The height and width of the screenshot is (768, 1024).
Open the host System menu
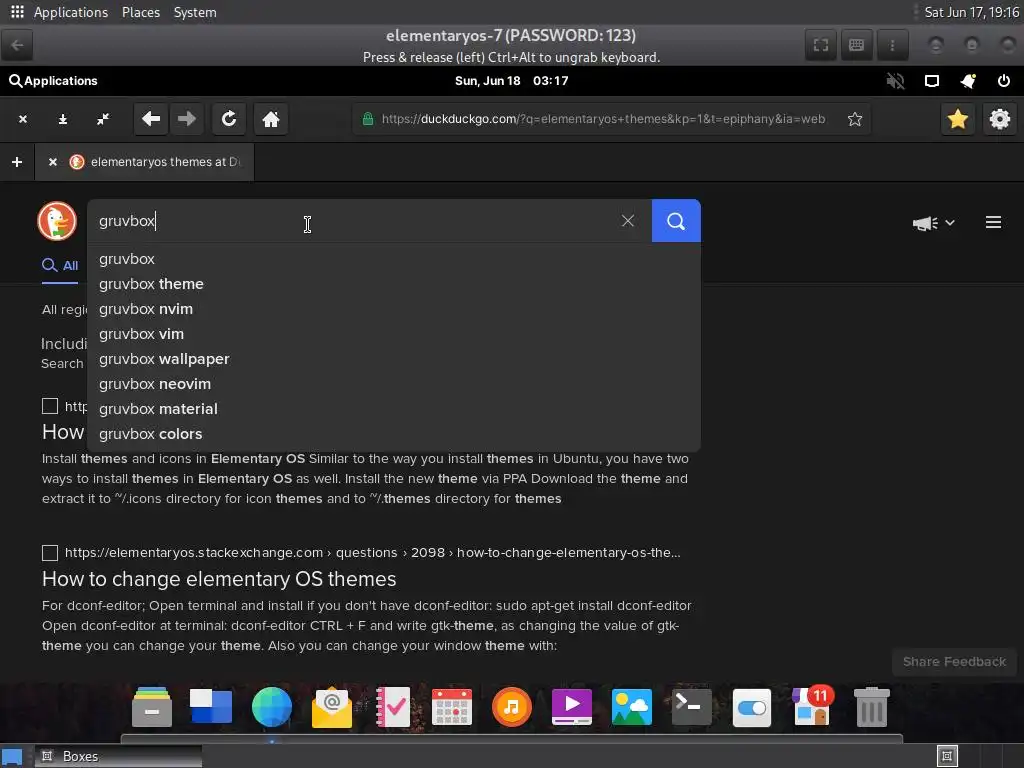click(x=195, y=12)
